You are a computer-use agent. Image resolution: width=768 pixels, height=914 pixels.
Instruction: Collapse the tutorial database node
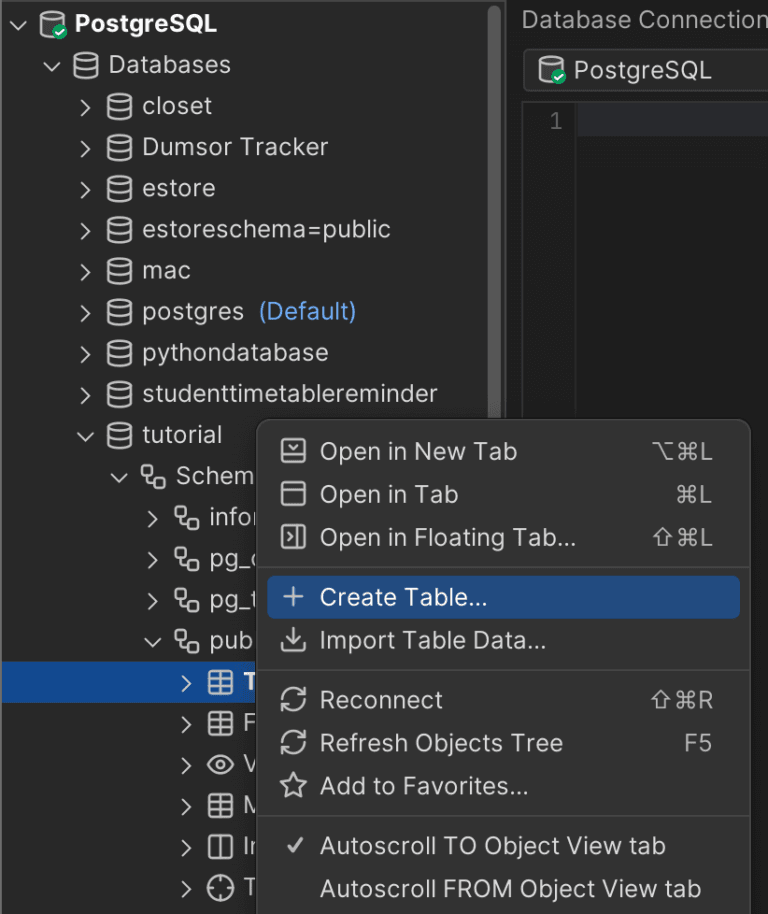(86, 435)
